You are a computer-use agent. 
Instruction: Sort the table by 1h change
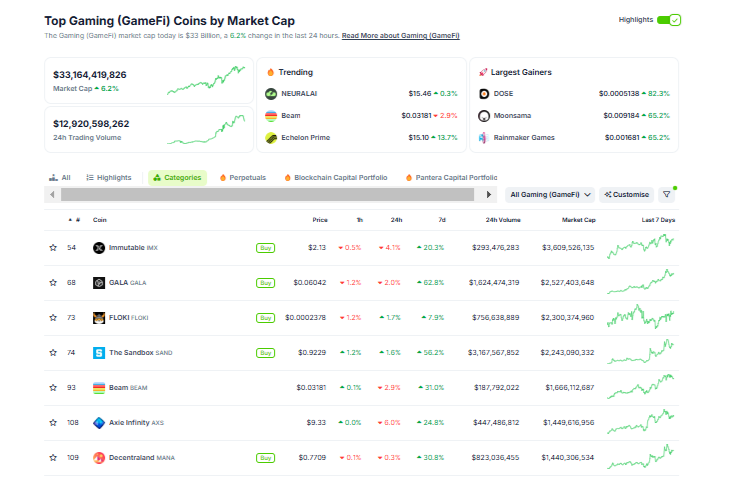coord(359,220)
